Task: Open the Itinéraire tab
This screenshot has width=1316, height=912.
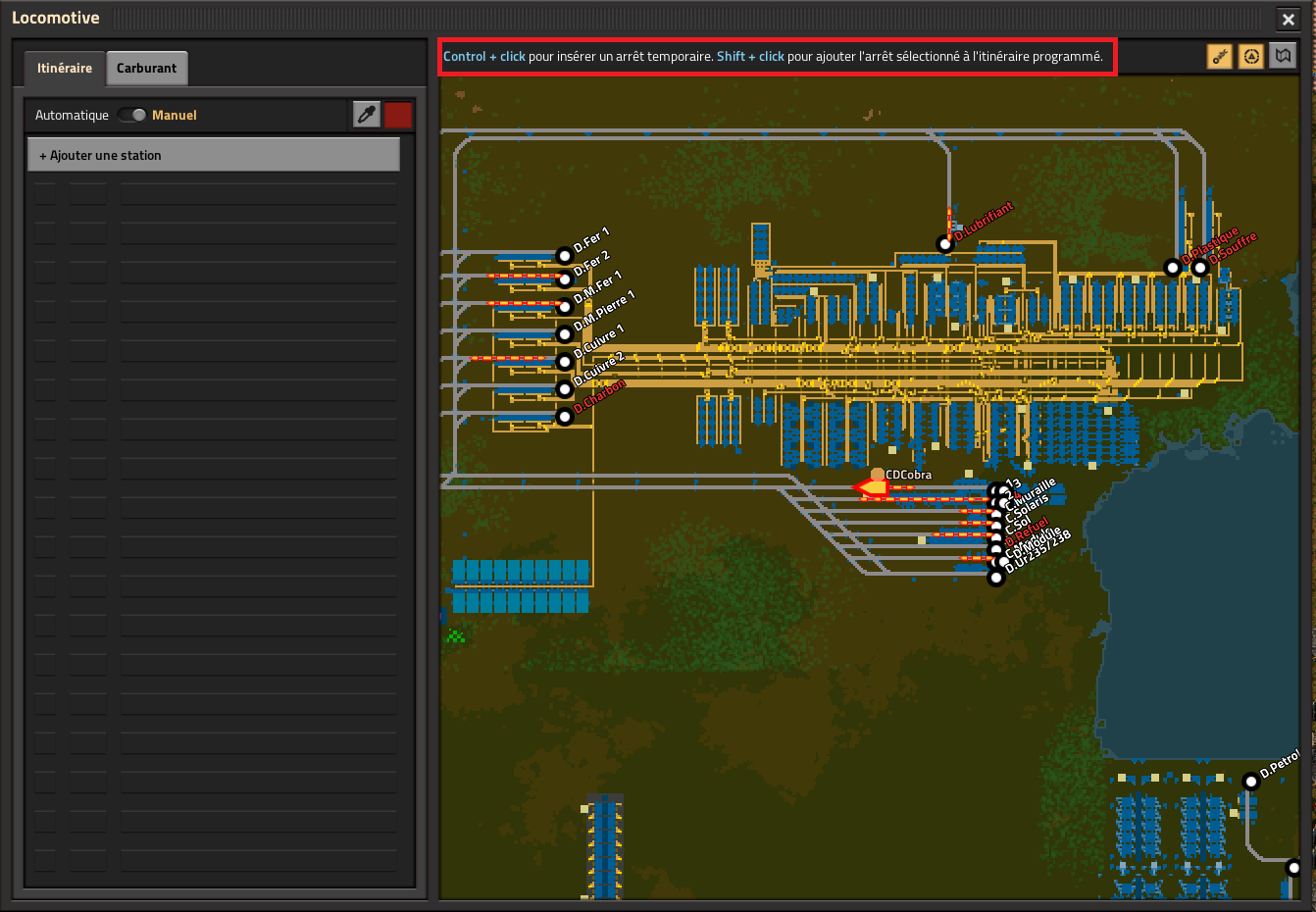Action: (x=65, y=68)
